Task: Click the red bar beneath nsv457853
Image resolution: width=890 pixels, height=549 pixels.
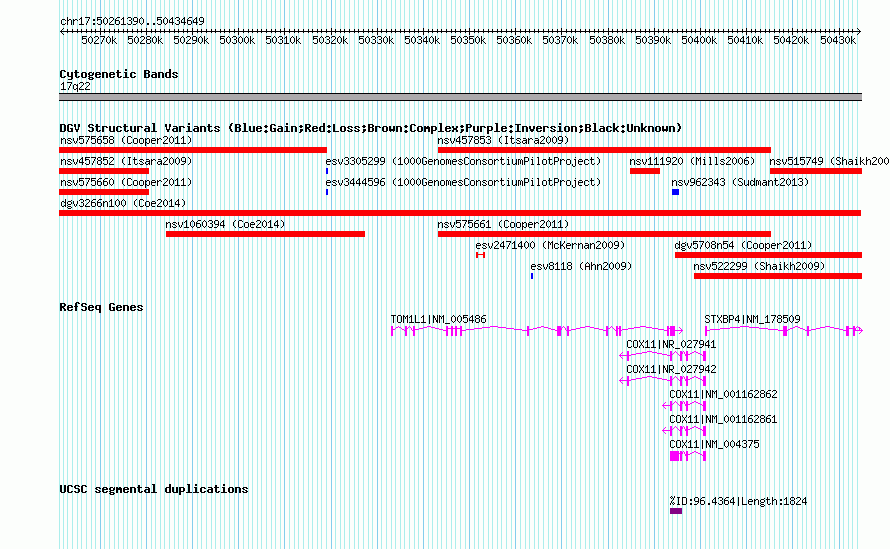Action: (x=604, y=150)
